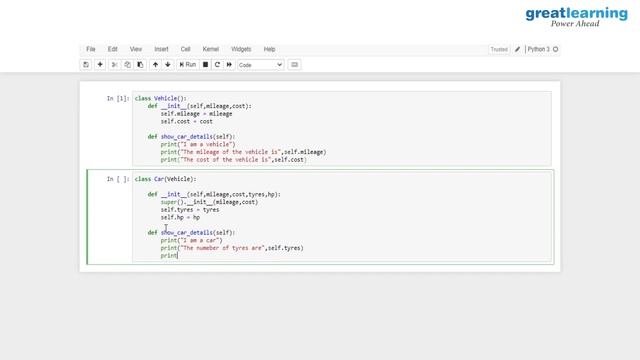Image resolution: width=640 pixels, height=360 pixels.
Task: Open the cell type Code dropdown
Action: pos(260,65)
